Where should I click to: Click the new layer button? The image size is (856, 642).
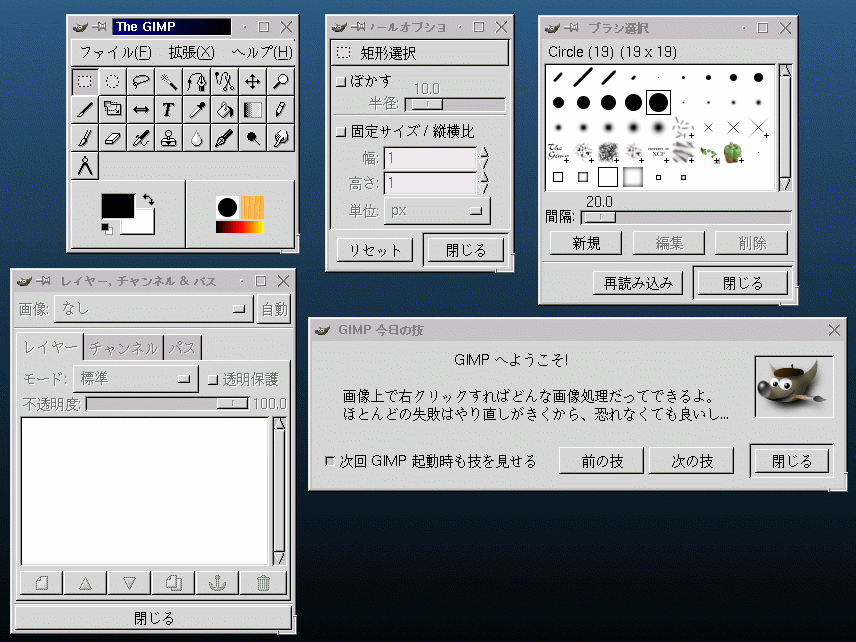41,583
